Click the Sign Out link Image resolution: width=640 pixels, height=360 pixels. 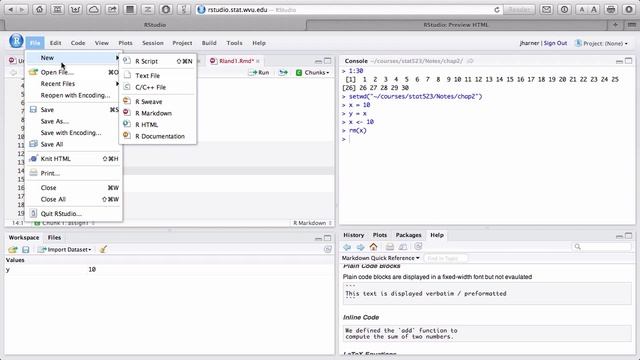tap(555, 43)
